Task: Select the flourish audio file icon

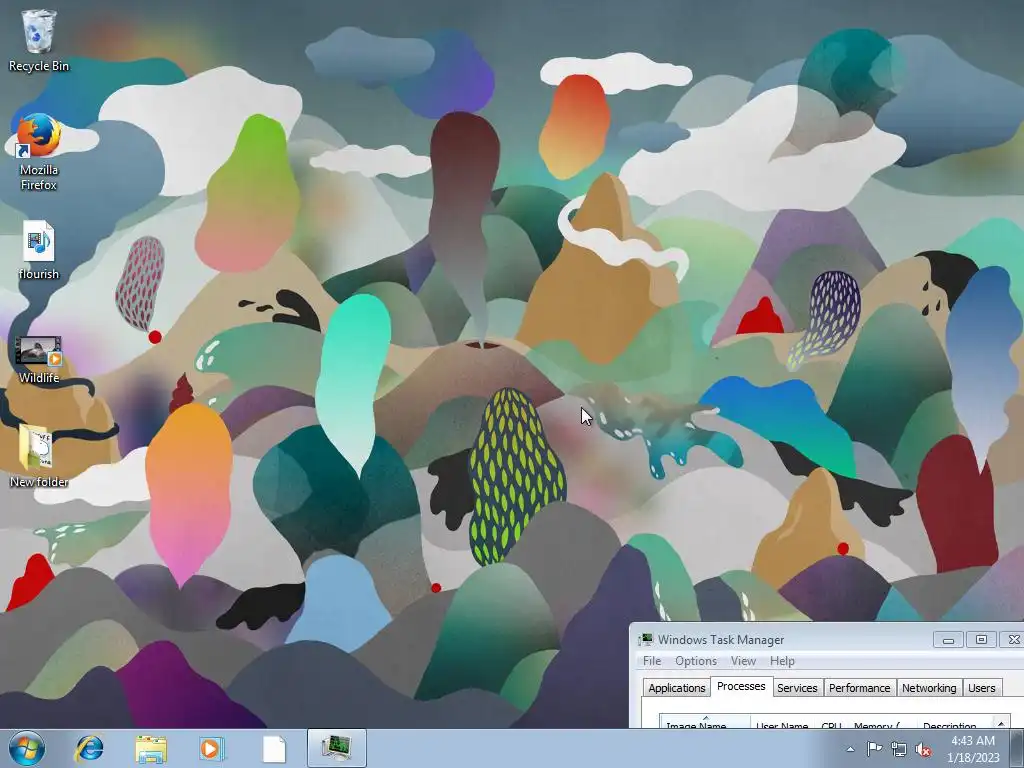Action: click(39, 250)
